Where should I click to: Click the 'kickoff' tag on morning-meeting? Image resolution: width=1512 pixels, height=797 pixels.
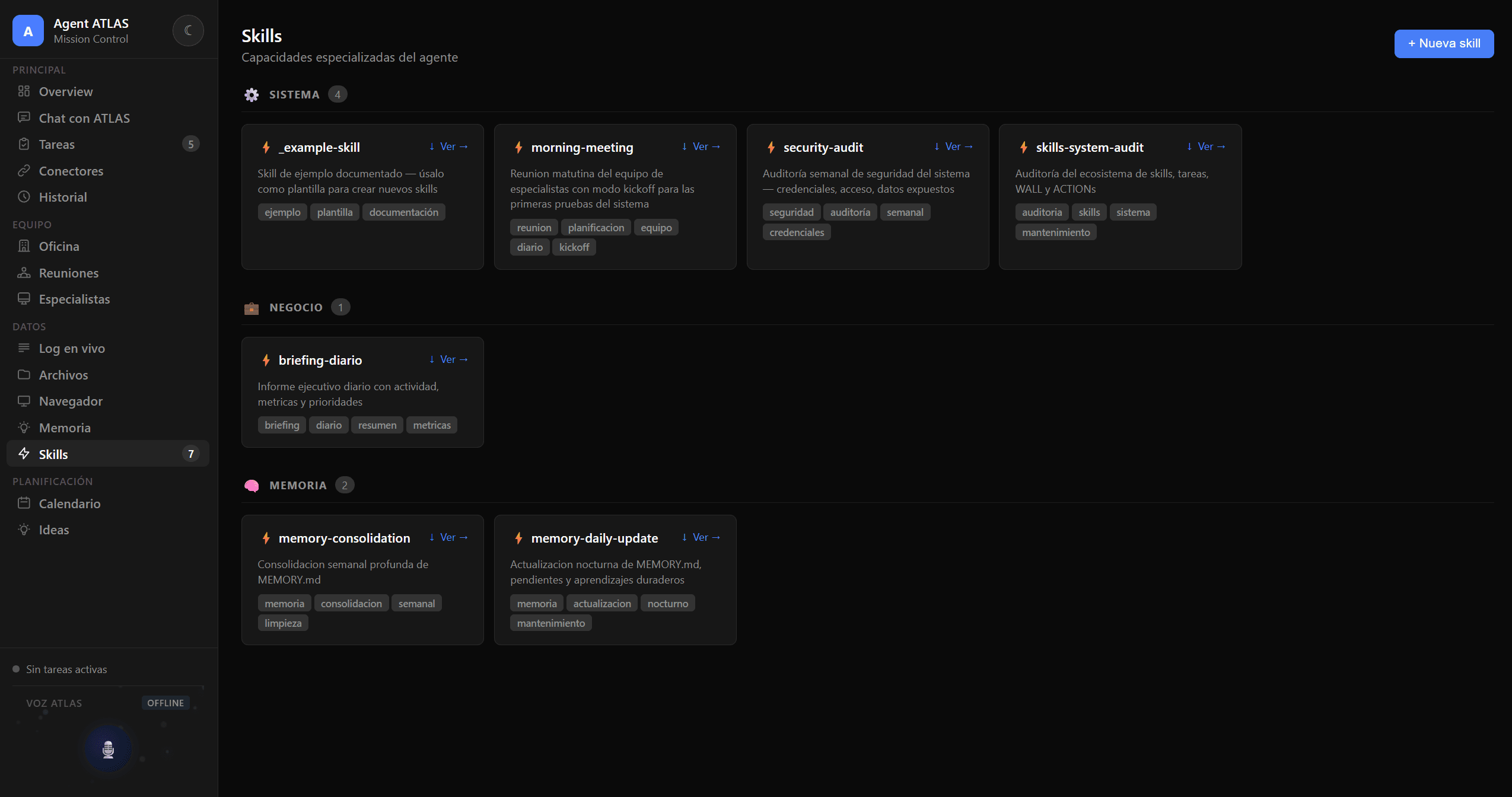pyautogui.click(x=574, y=247)
